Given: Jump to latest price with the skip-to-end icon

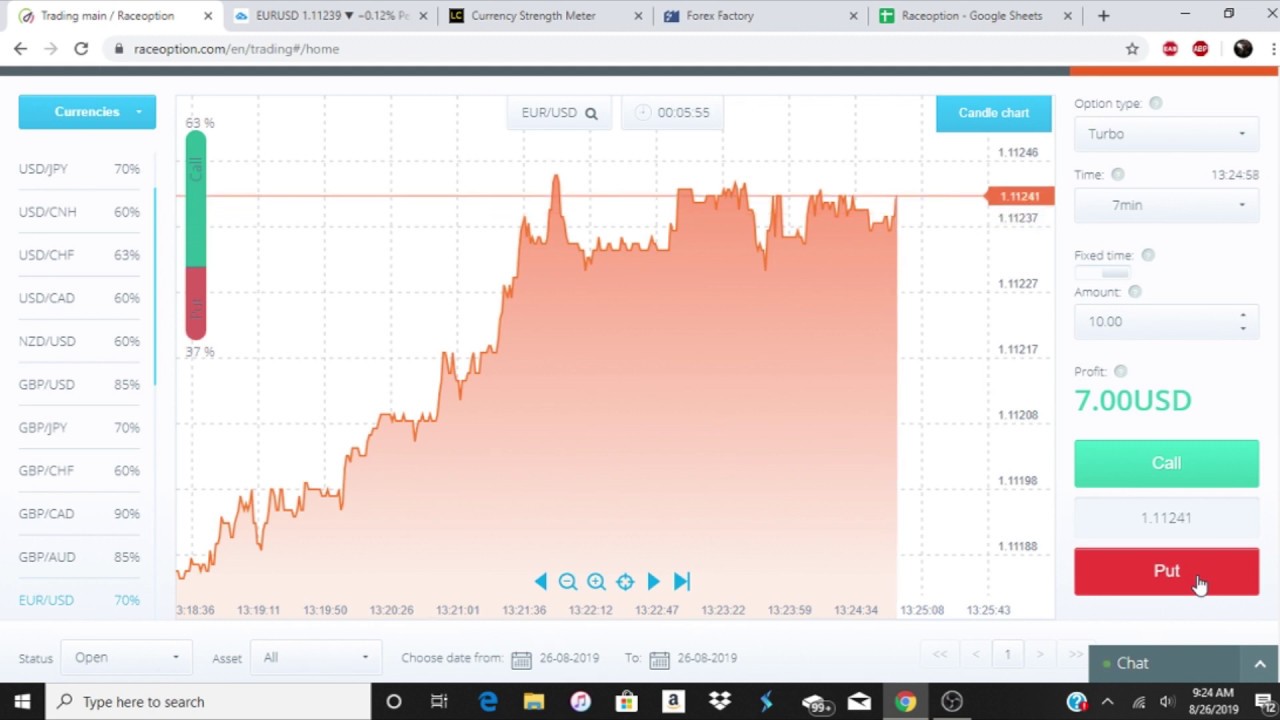Looking at the screenshot, I should pyautogui.click(x=682, y=581).
